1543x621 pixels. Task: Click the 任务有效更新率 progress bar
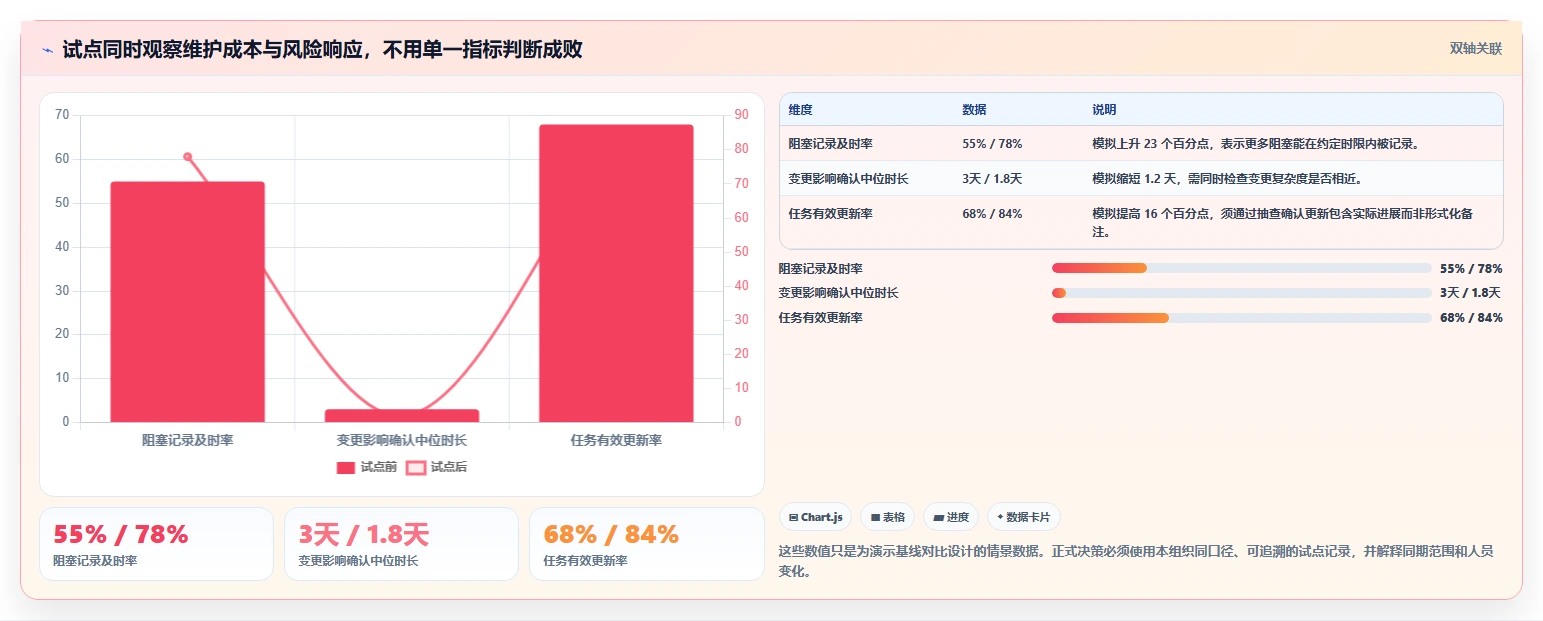[1242, 317]
